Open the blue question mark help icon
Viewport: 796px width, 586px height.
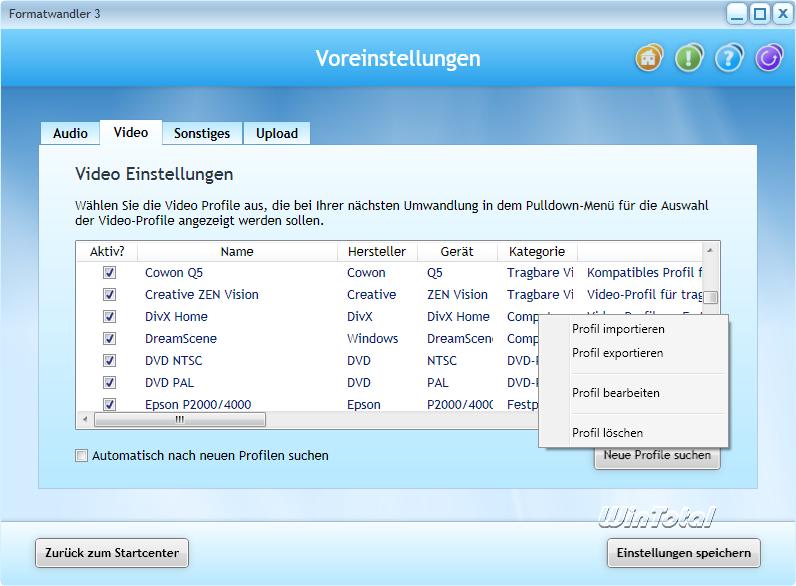pyautogui.click(x=729, y=58)
